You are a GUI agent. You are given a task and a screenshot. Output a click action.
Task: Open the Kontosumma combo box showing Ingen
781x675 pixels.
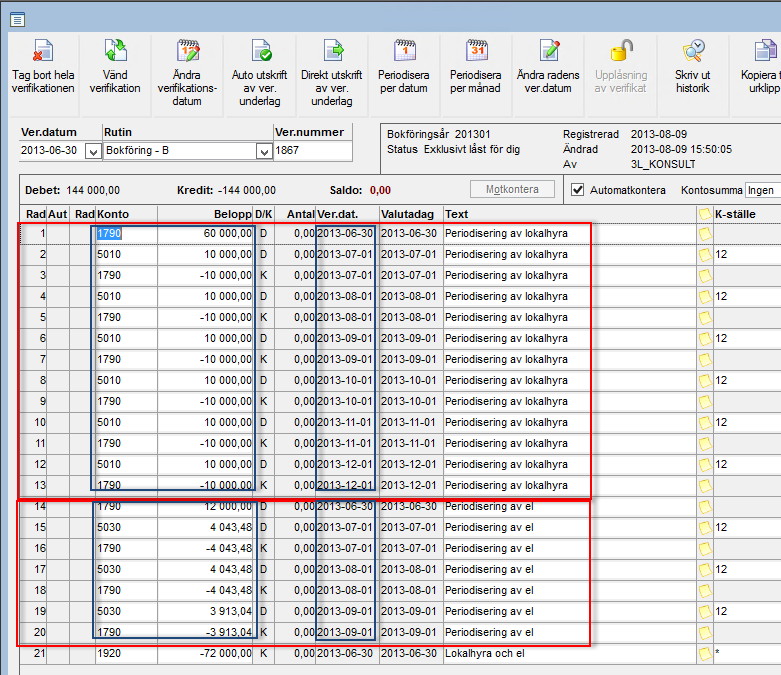pyautogui.click(x=762, y=190)
